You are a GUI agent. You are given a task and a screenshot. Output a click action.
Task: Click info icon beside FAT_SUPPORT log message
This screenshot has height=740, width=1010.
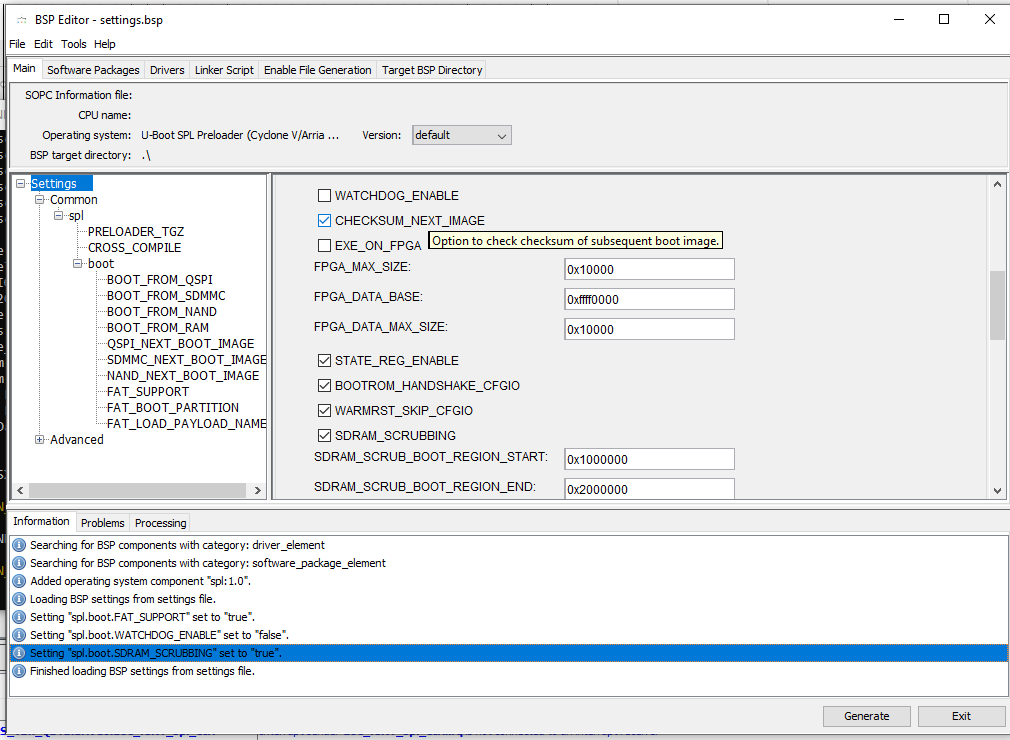point(18,617)
